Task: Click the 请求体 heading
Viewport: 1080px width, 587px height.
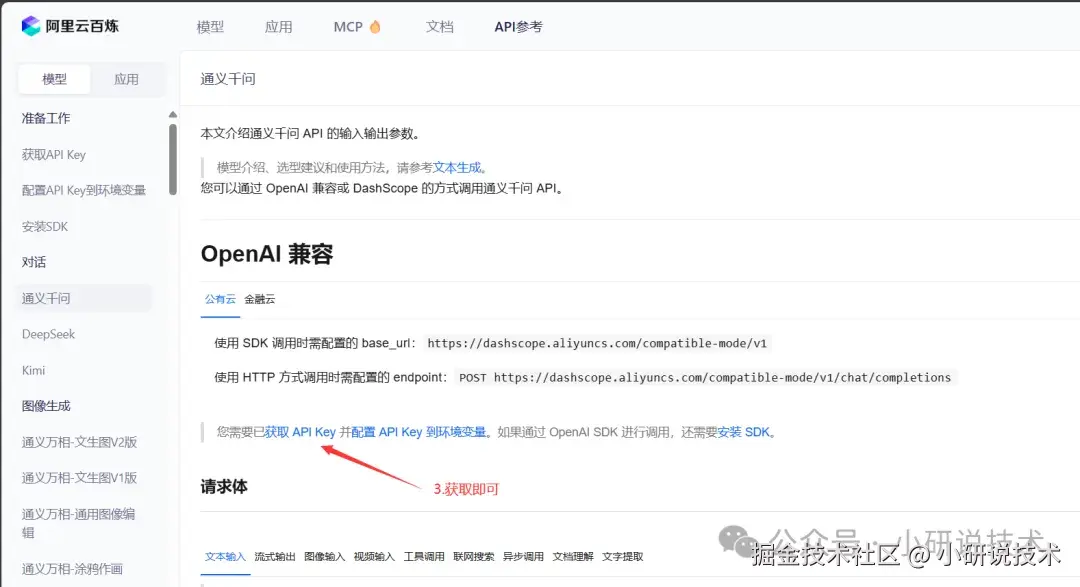Action: tap(224, 486)
